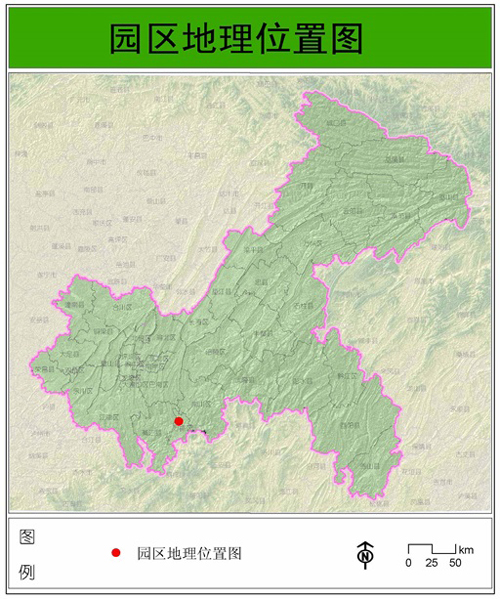
Task: Click the green banner title 园区地理位置图
Action: point(236,39)
